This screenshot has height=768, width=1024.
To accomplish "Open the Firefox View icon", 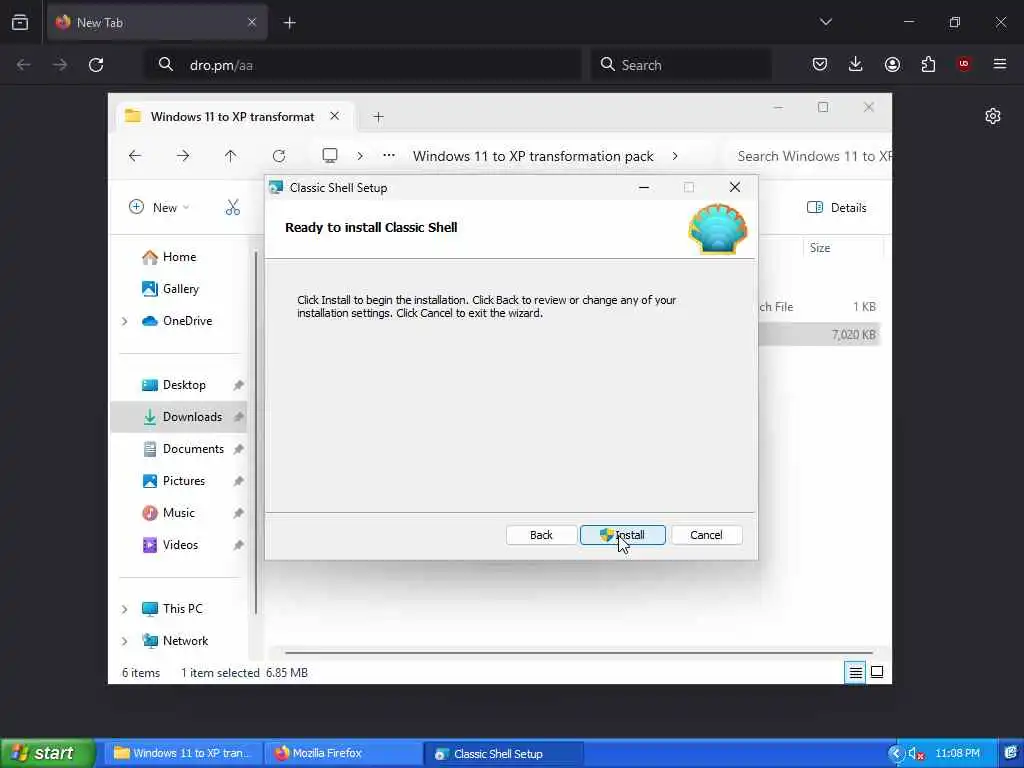I will click(20, 23).
